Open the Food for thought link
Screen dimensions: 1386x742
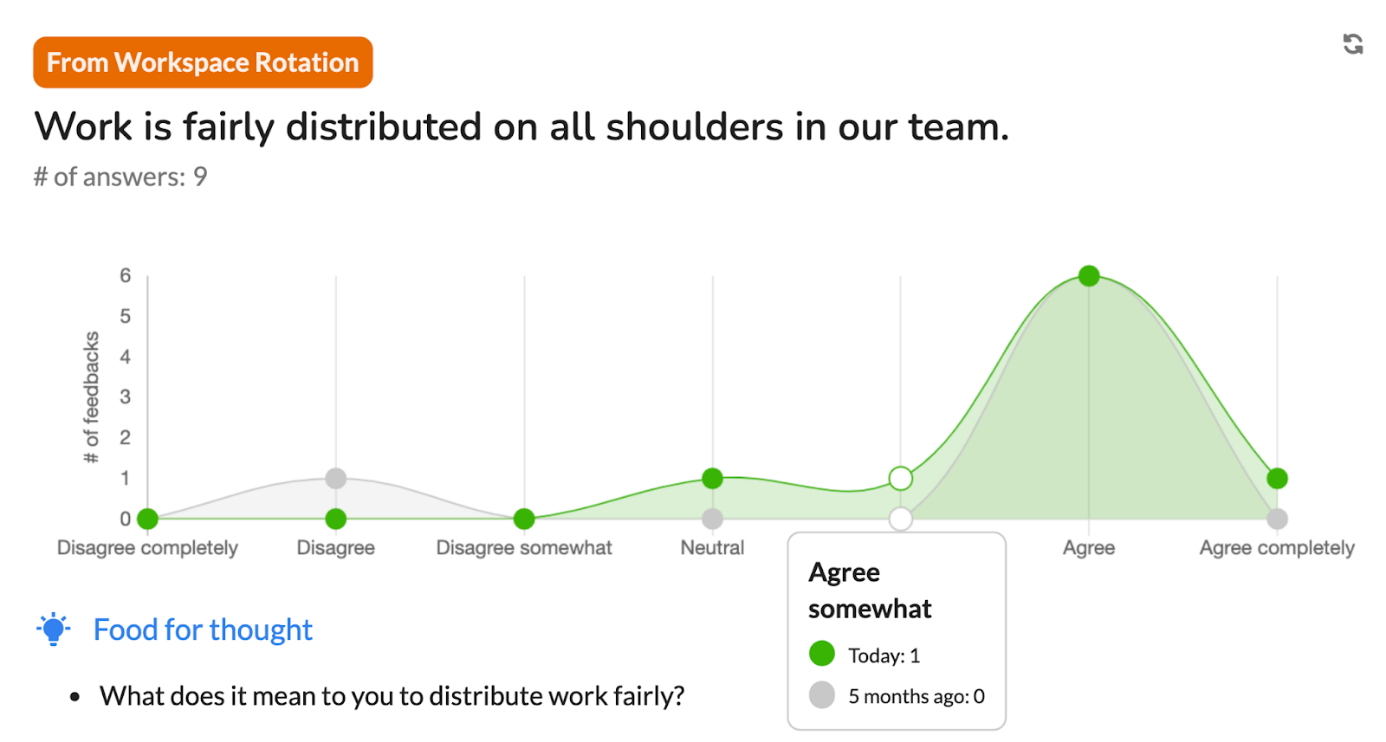(203, 630)
